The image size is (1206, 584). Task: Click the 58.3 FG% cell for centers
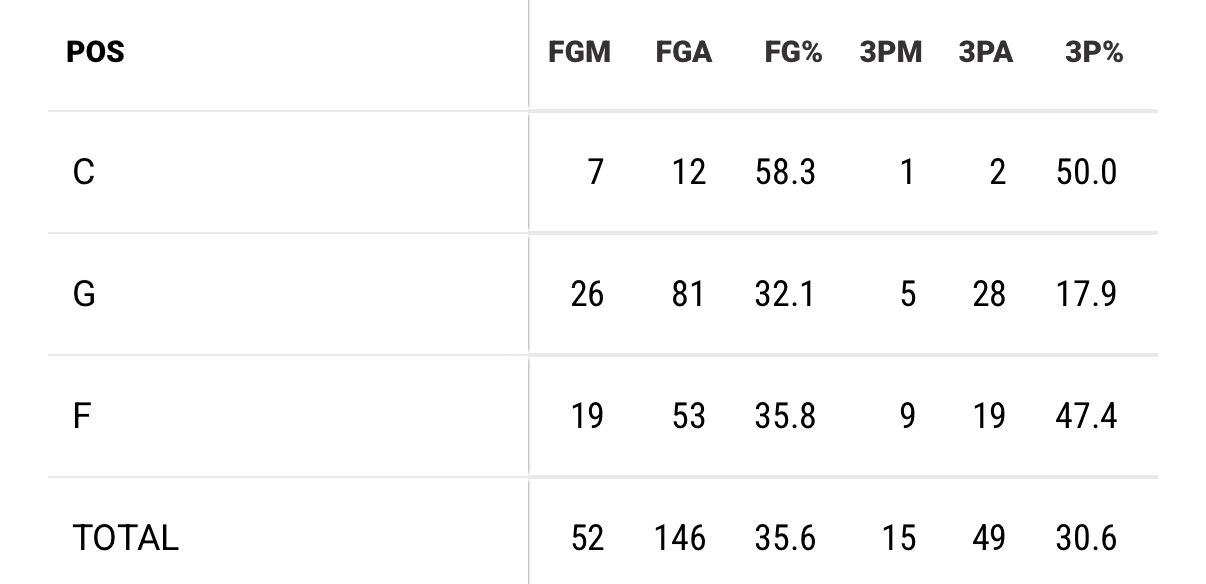(x=785, y=173)
